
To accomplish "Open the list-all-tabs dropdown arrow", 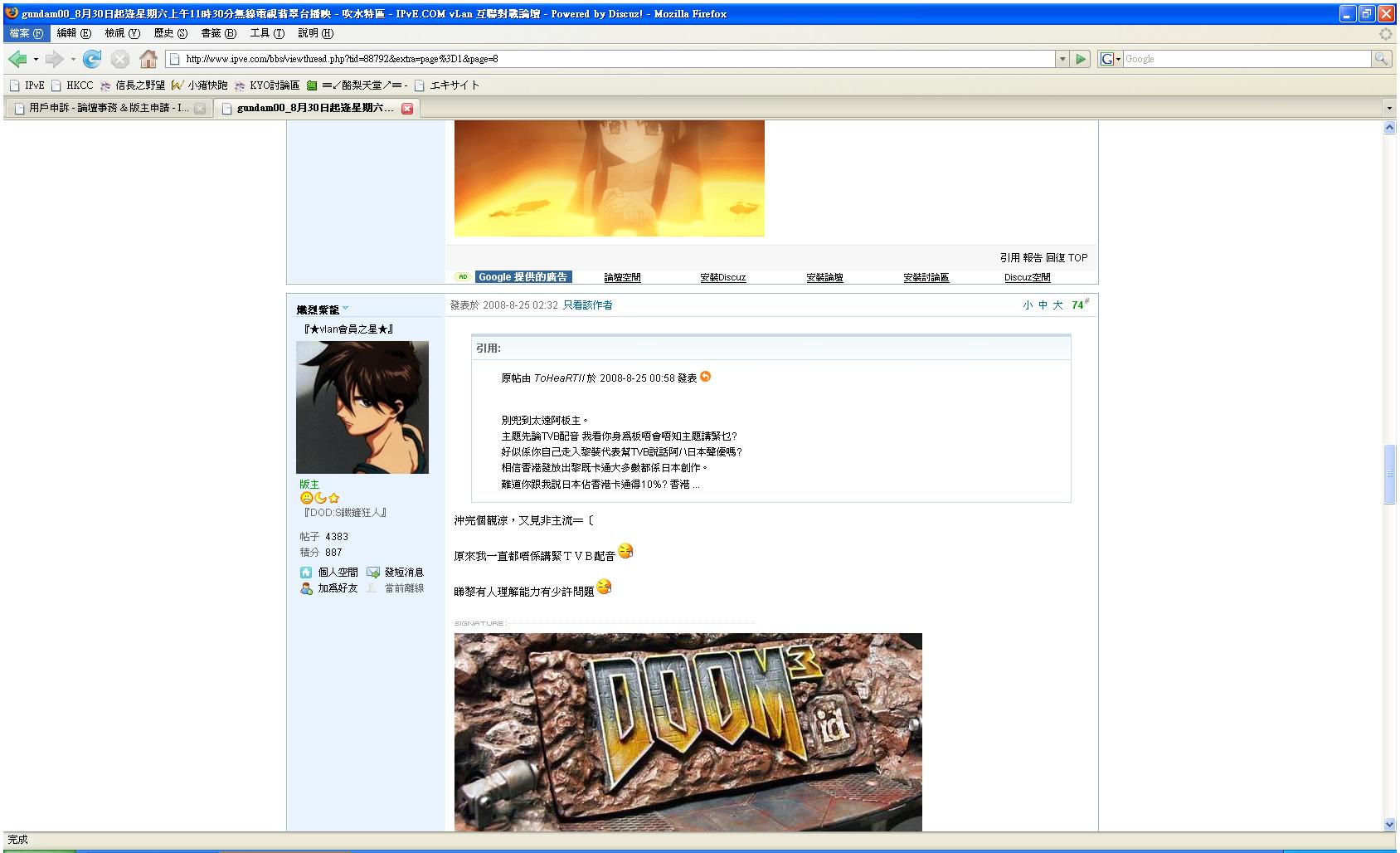I will coord(1389,108).
